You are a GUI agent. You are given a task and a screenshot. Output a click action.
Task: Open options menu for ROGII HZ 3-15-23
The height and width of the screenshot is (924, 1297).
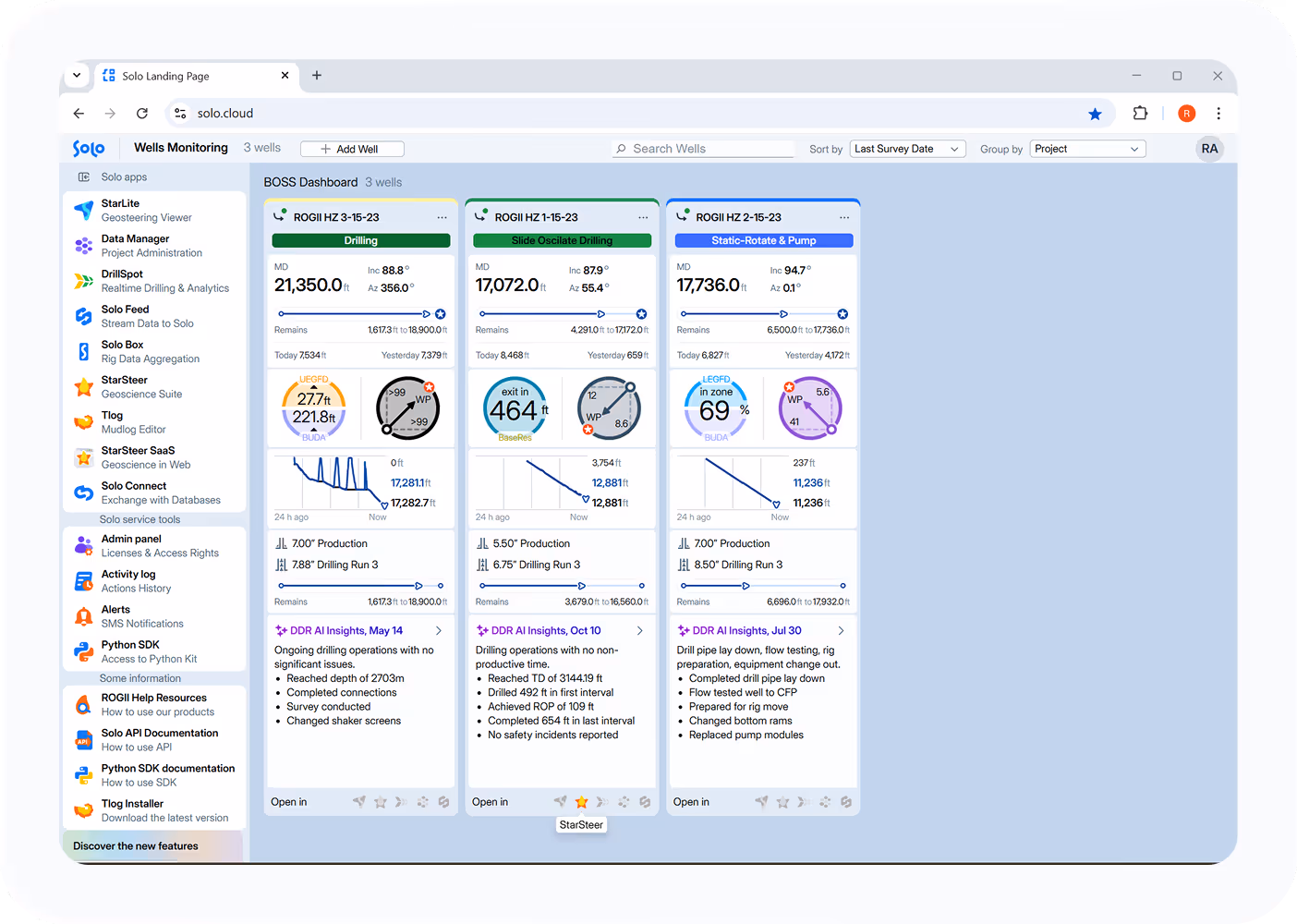(x=442, y=217)
